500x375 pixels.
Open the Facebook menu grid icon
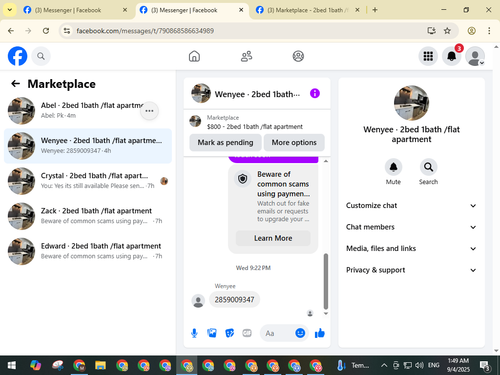(428, 56)
